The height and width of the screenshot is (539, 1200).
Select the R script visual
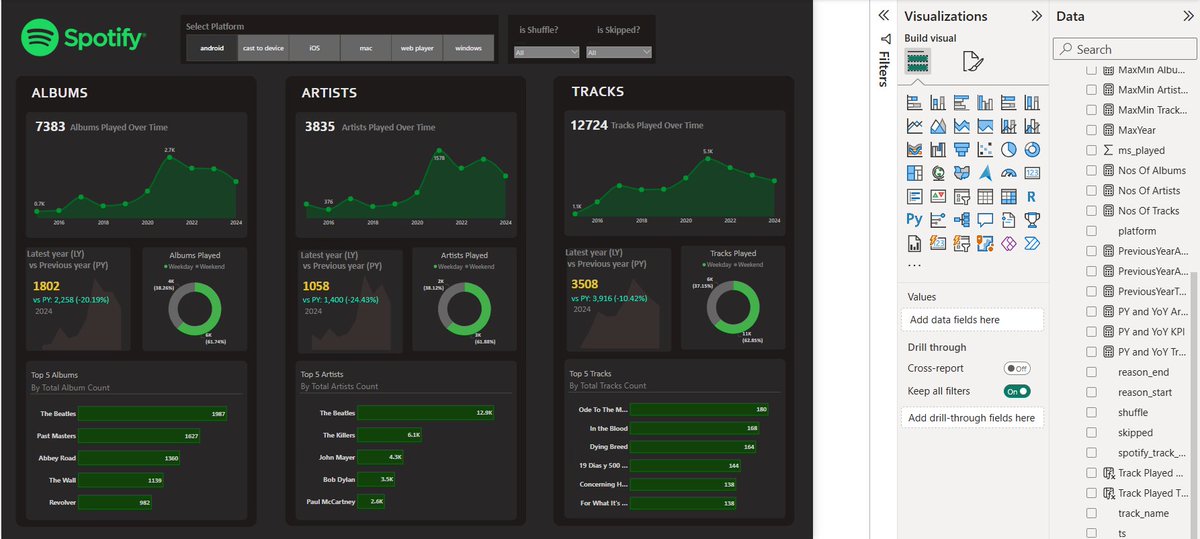1032,197
